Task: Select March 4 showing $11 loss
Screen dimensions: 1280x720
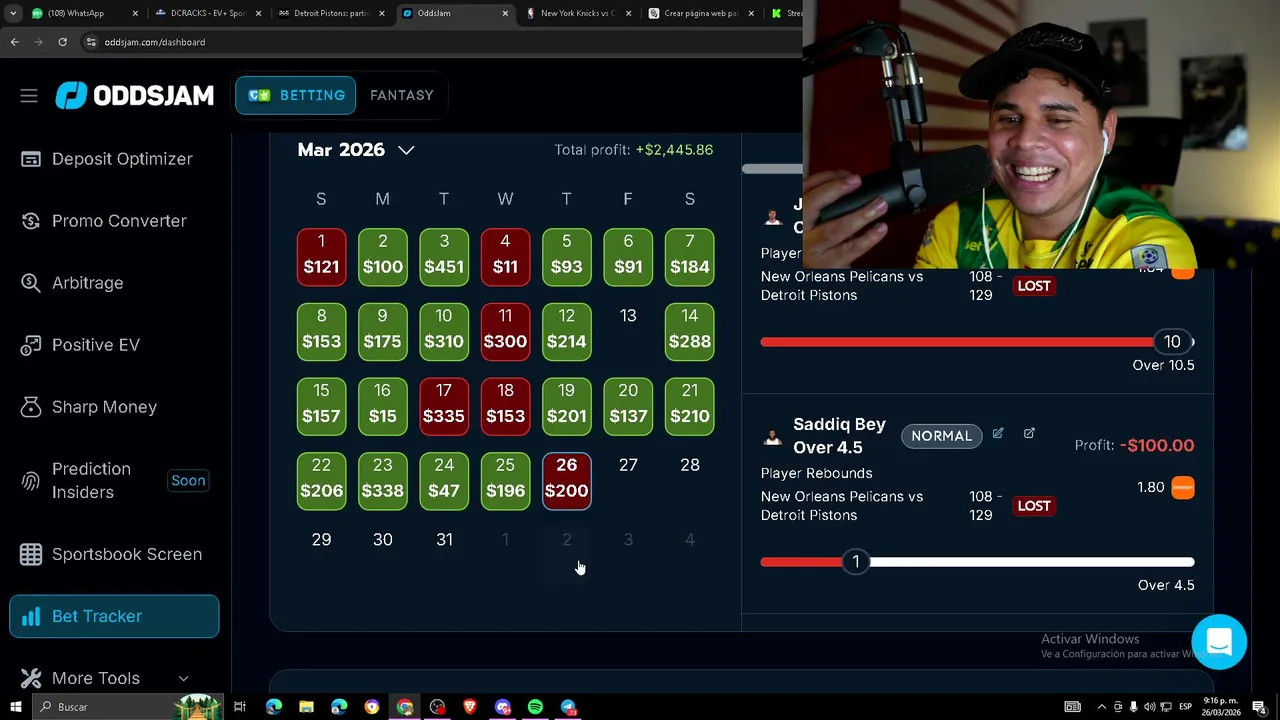Action: tap(505, 256)
